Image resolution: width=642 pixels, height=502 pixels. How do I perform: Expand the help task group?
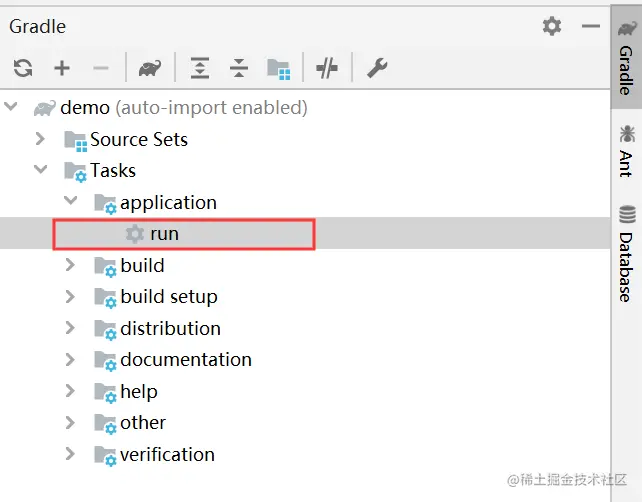point(70,391)
